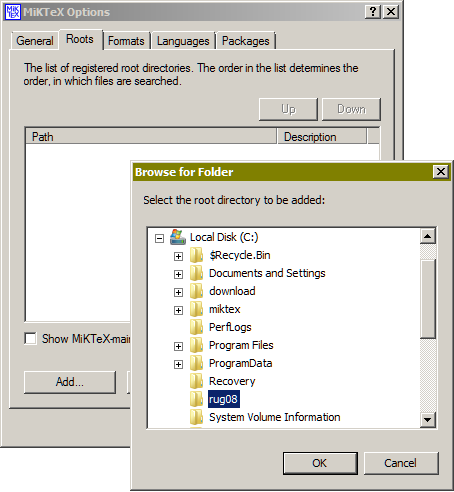Click the help question mark button
This screenshot has width=454, height=492.
pyautogui.click(x=373, y=12)
